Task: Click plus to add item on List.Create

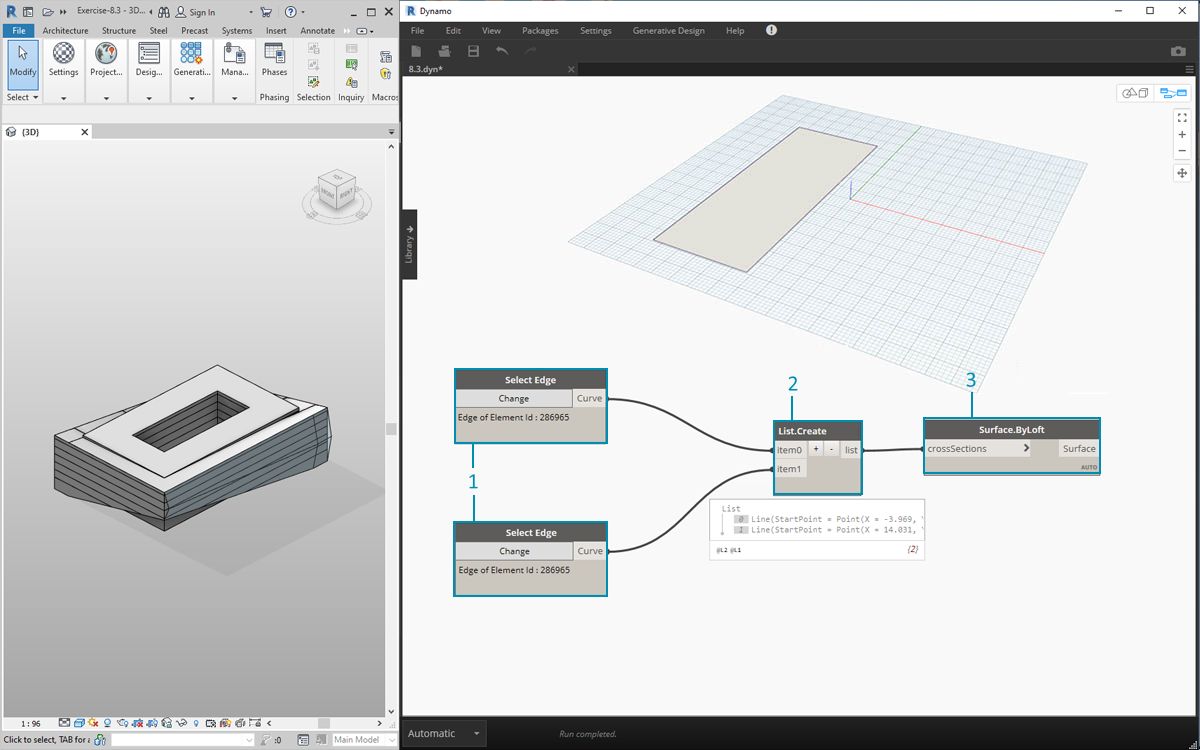Action: [816, 450]
